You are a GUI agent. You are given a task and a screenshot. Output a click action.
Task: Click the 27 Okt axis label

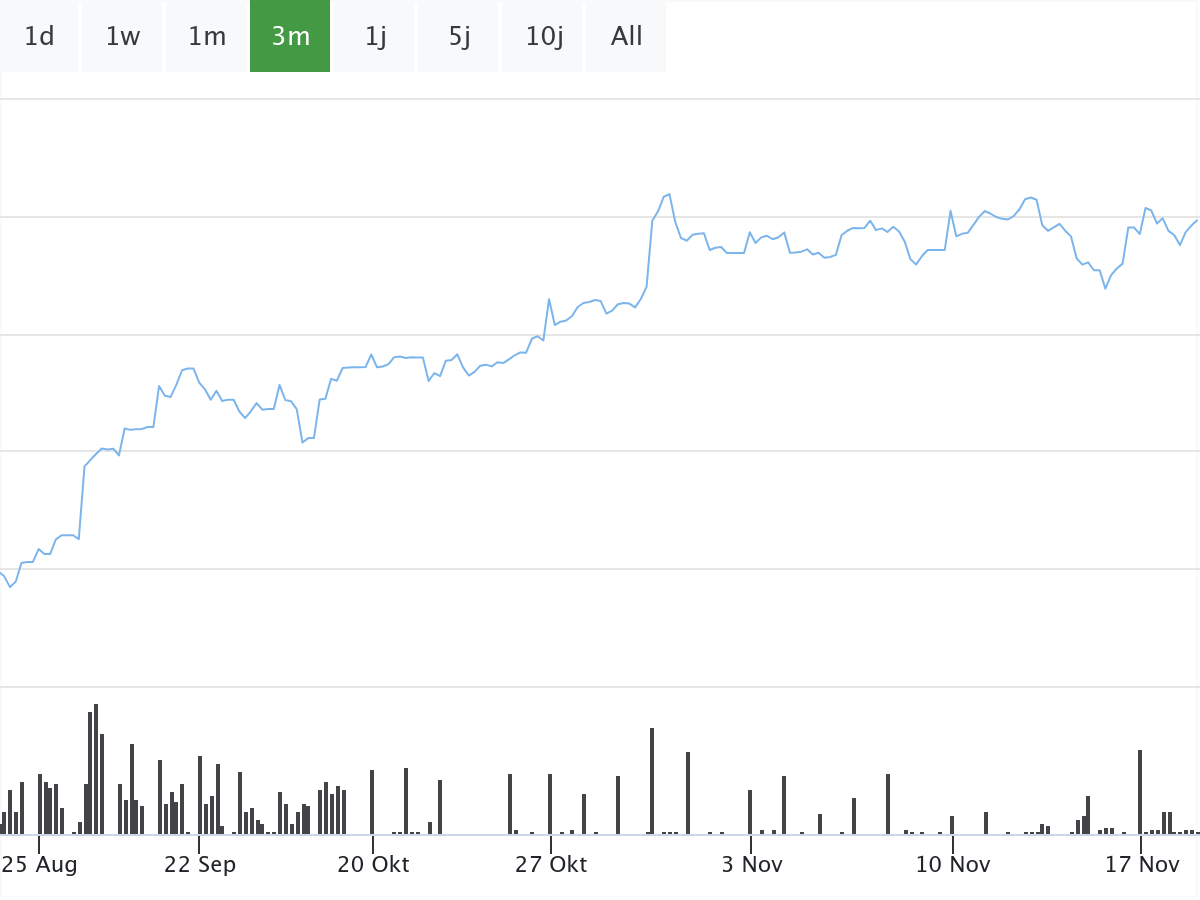point(551,865)
